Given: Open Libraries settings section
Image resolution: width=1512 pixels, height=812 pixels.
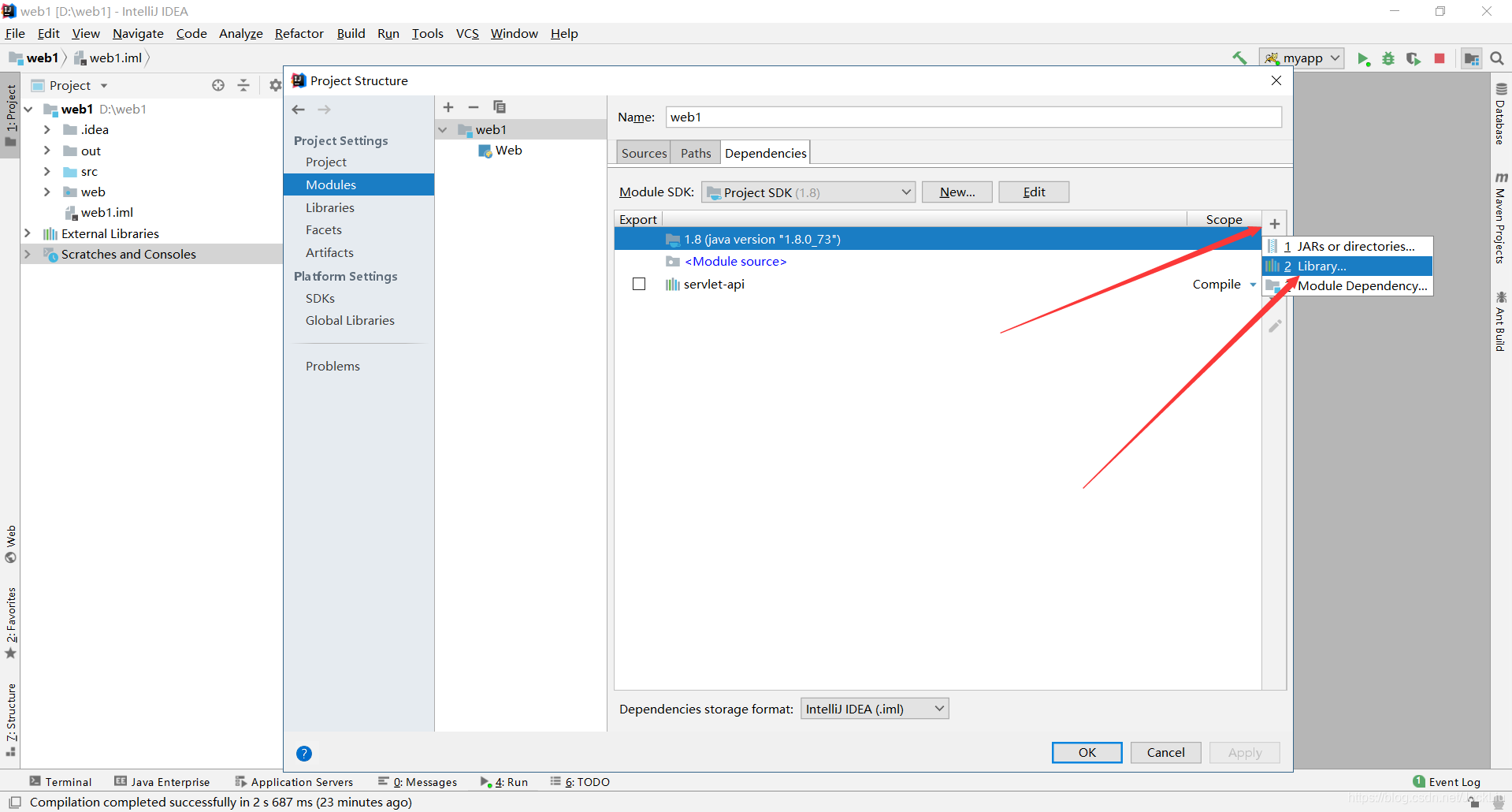Looking at the screenshot, I should tap(330, 207).
